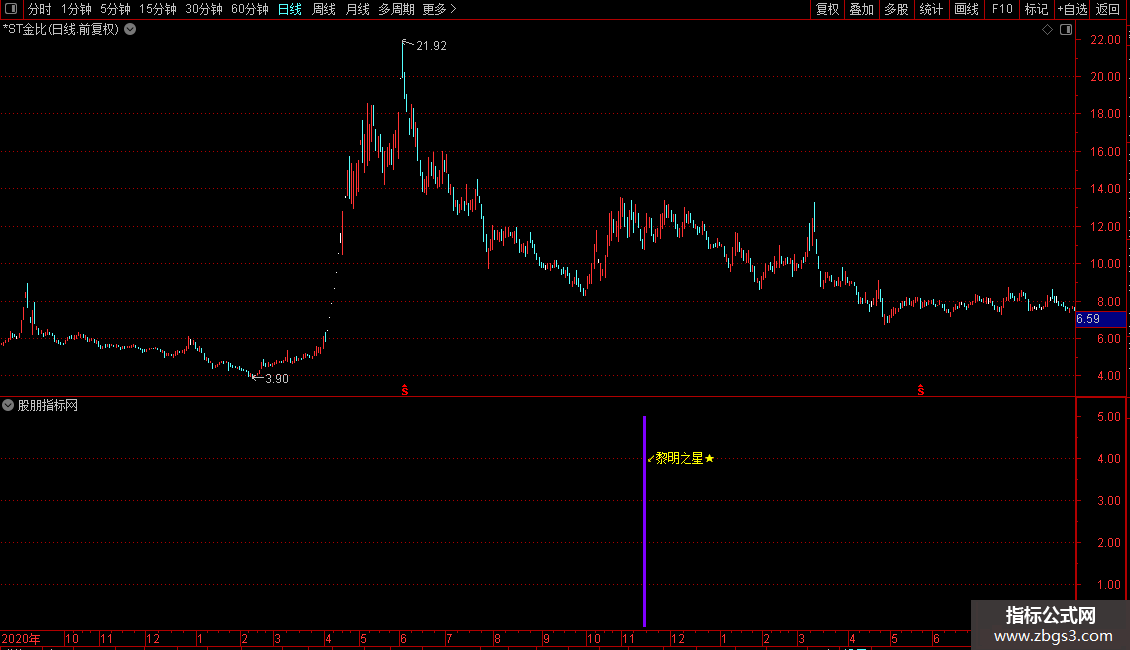
Task: Open the 统计 statistics tool
Action: pos(931,9)
